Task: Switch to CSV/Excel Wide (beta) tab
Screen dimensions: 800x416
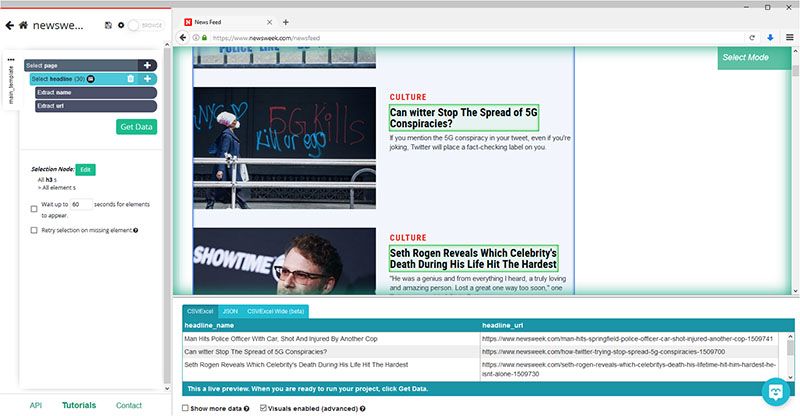Action: [276, 311]
